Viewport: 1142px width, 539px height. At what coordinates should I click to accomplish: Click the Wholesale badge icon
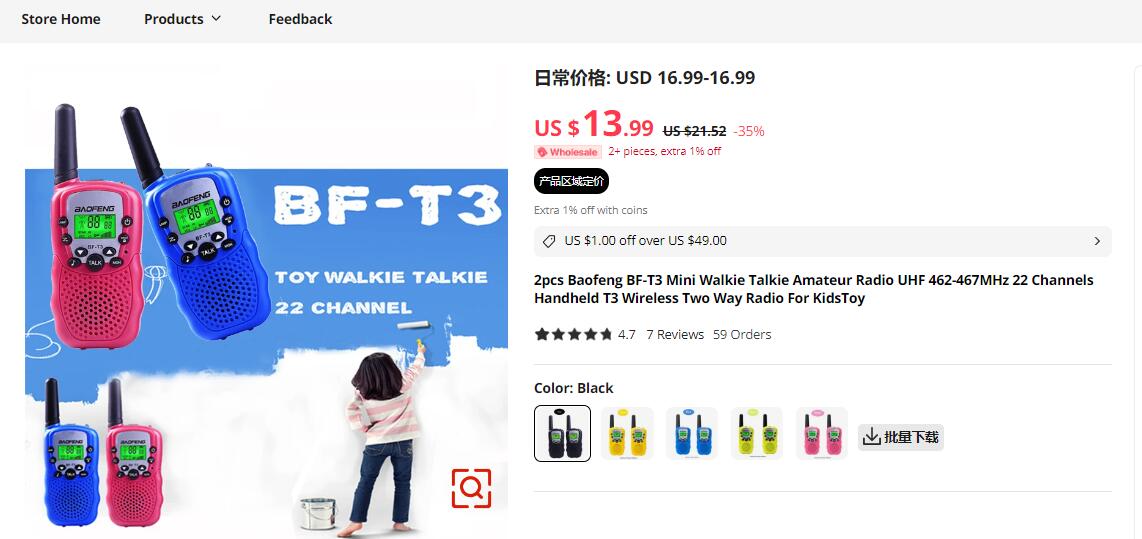click(x=542, y=152)
